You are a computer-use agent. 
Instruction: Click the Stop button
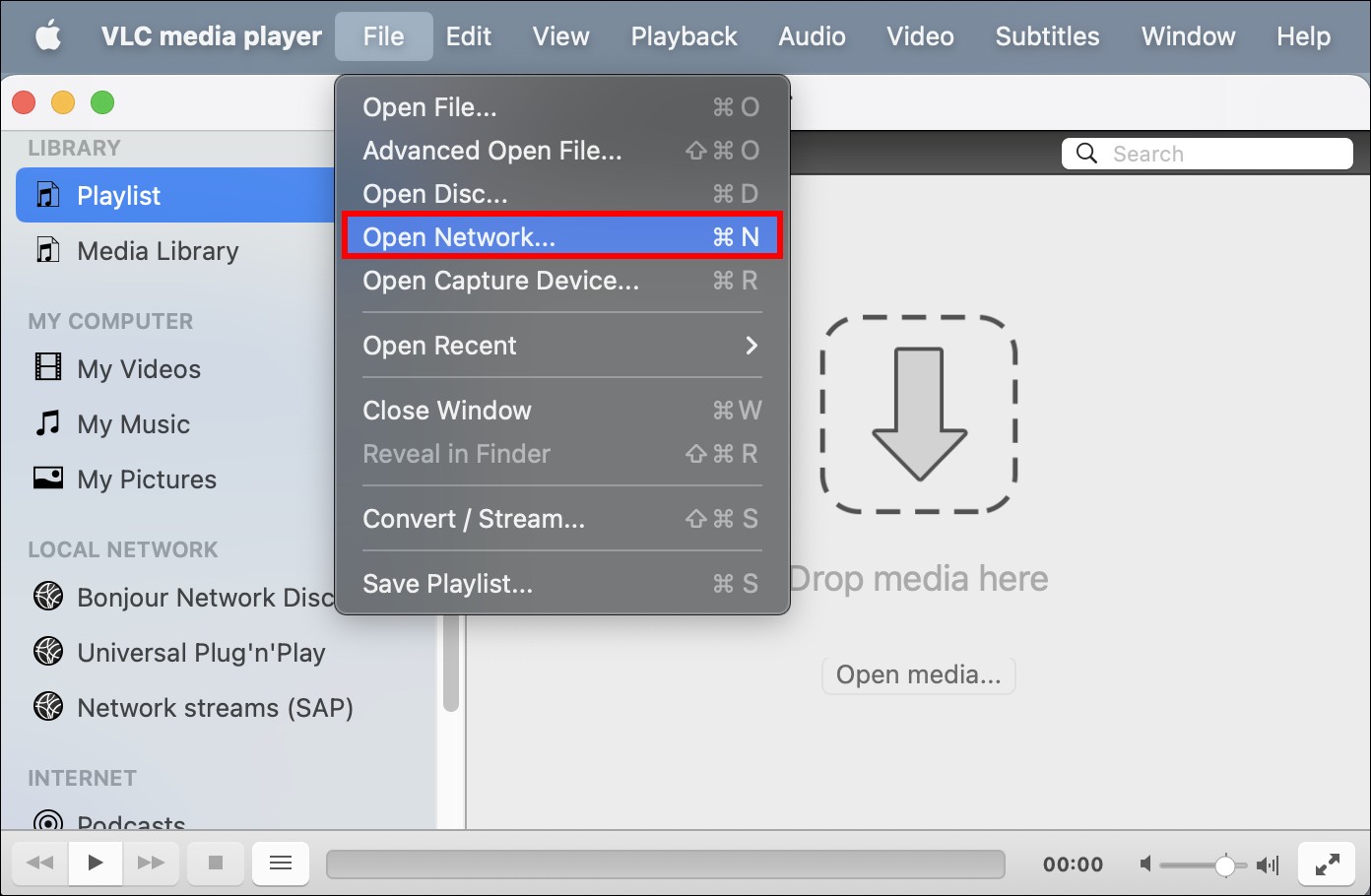215,864
